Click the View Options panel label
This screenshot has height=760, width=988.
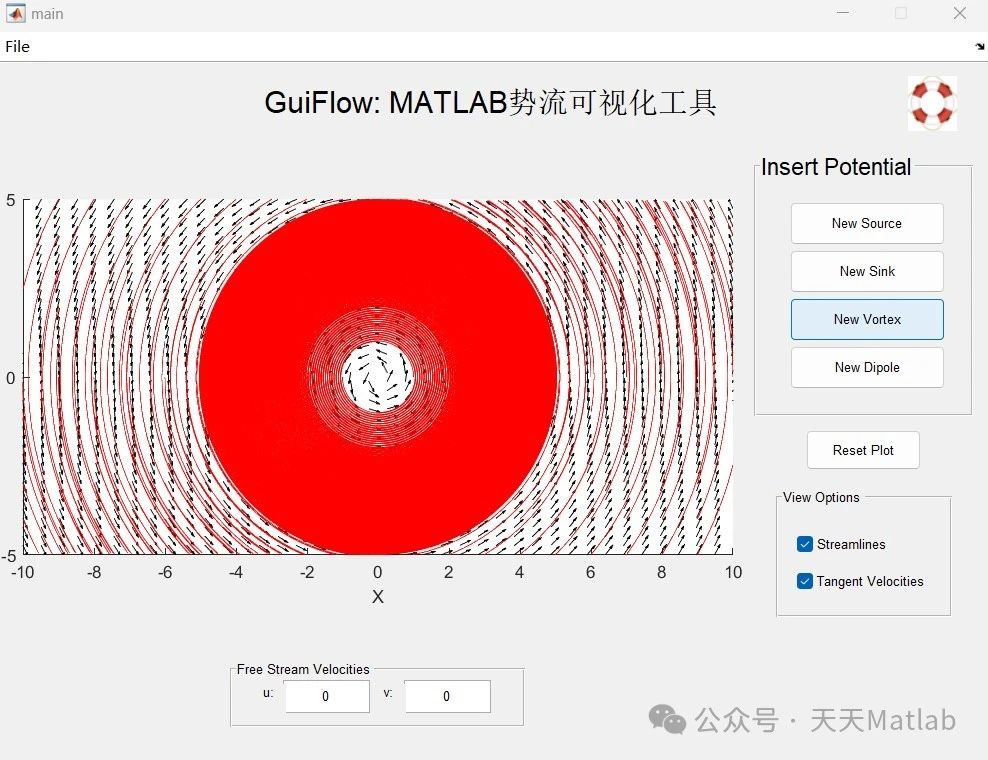point(821,497)
